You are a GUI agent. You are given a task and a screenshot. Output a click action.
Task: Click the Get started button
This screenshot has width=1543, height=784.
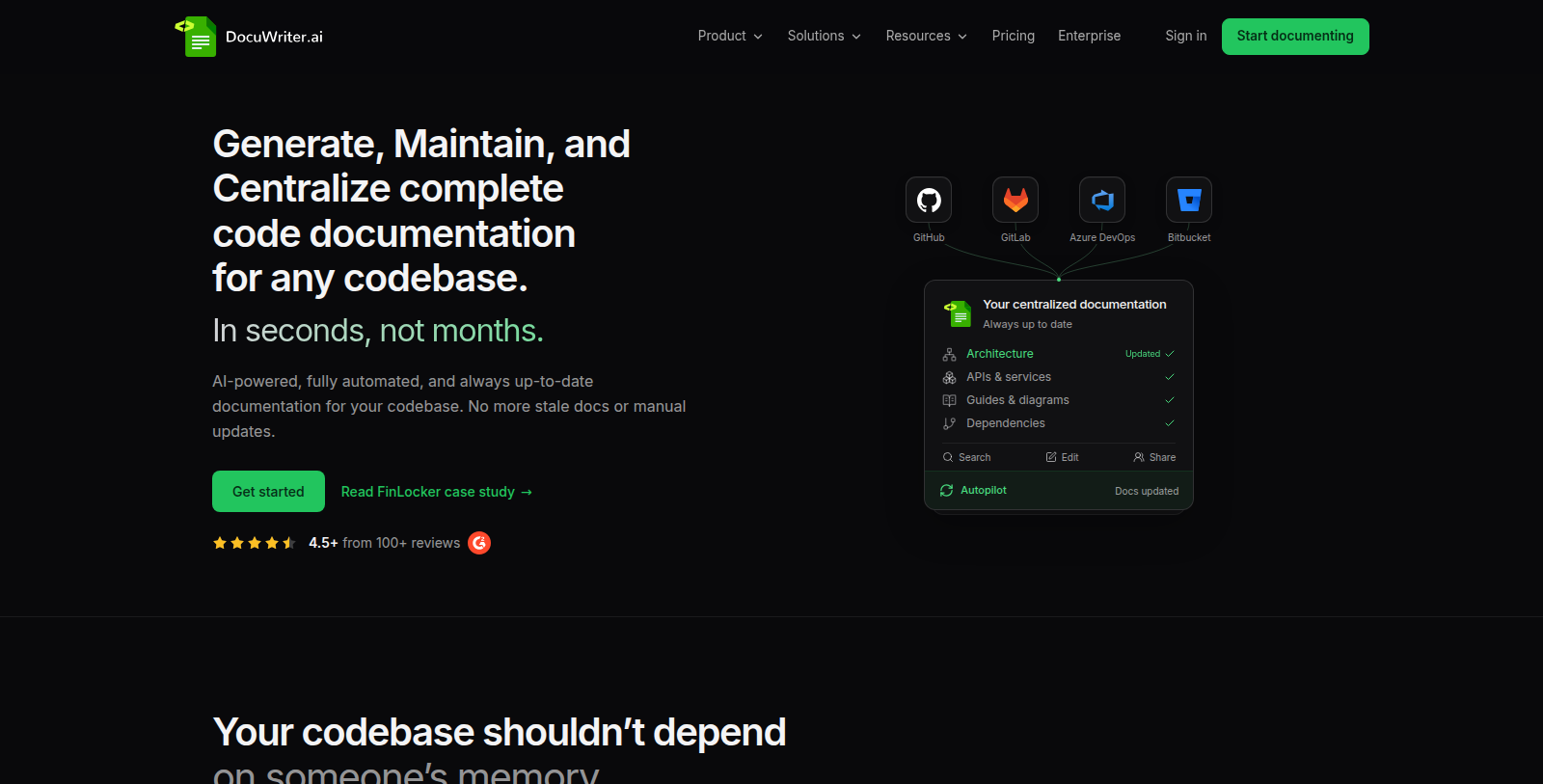coord(268,492)
